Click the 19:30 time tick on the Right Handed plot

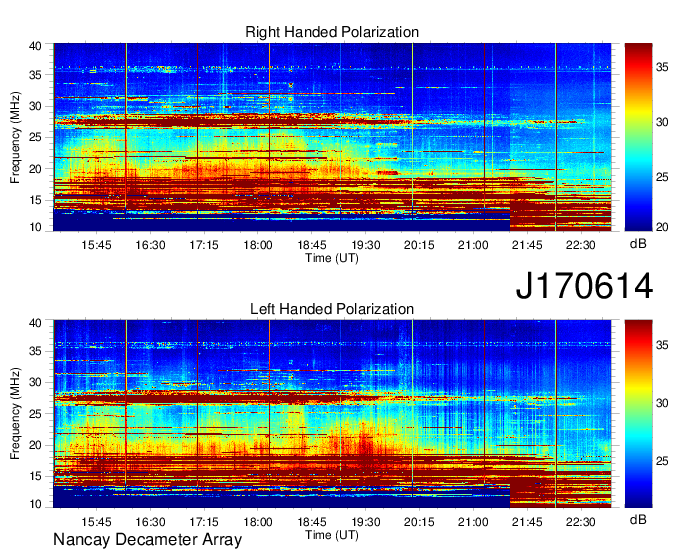(x=365, y=245)
